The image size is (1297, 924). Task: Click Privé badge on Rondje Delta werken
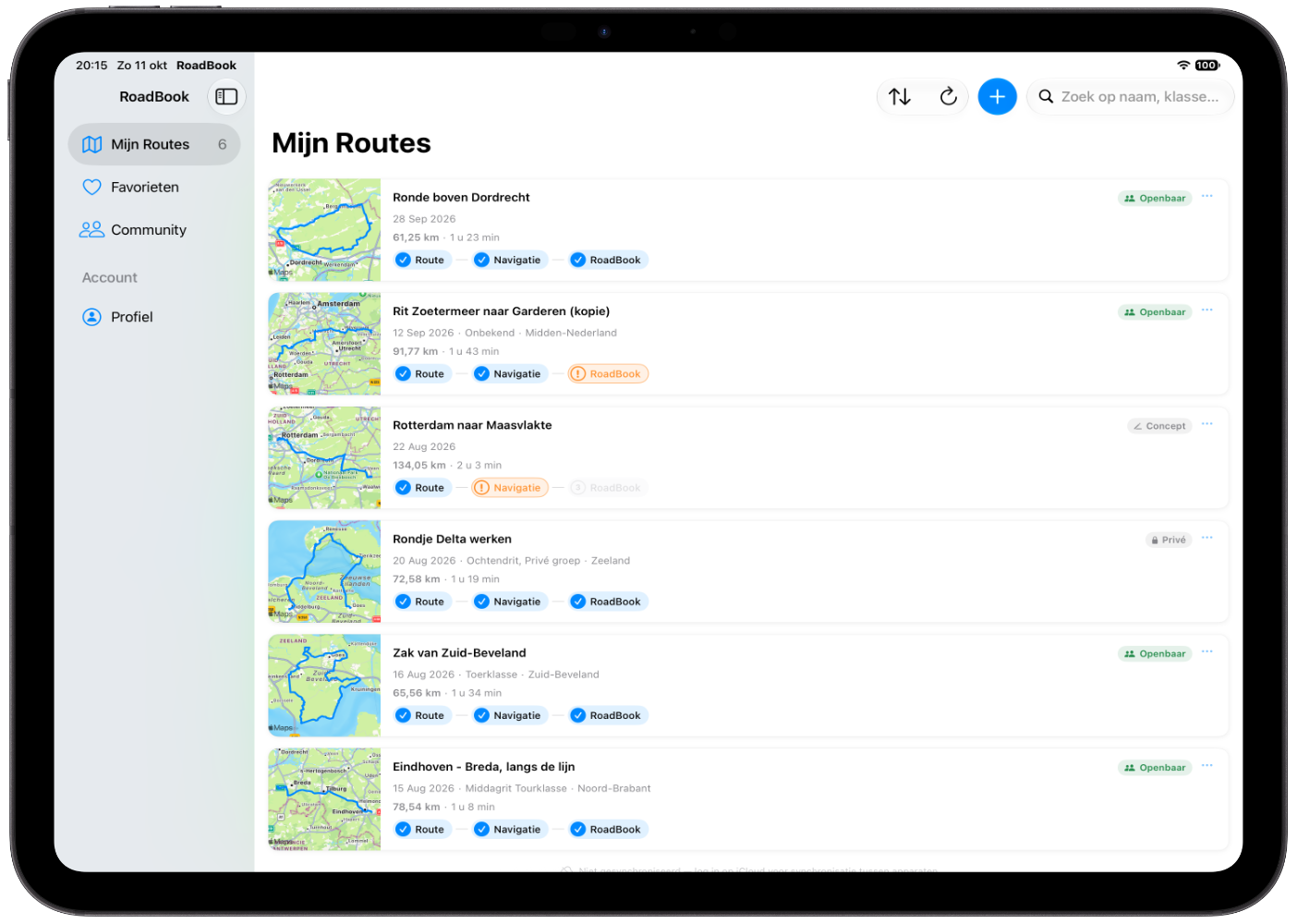point(1169,540)
